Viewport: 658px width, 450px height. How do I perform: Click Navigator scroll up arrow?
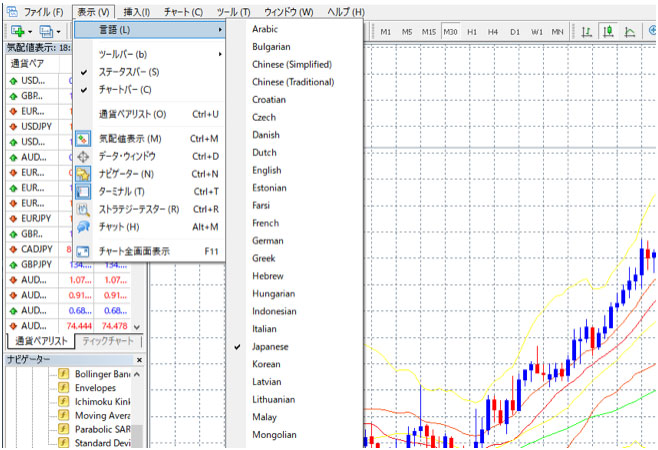point(137,374)
